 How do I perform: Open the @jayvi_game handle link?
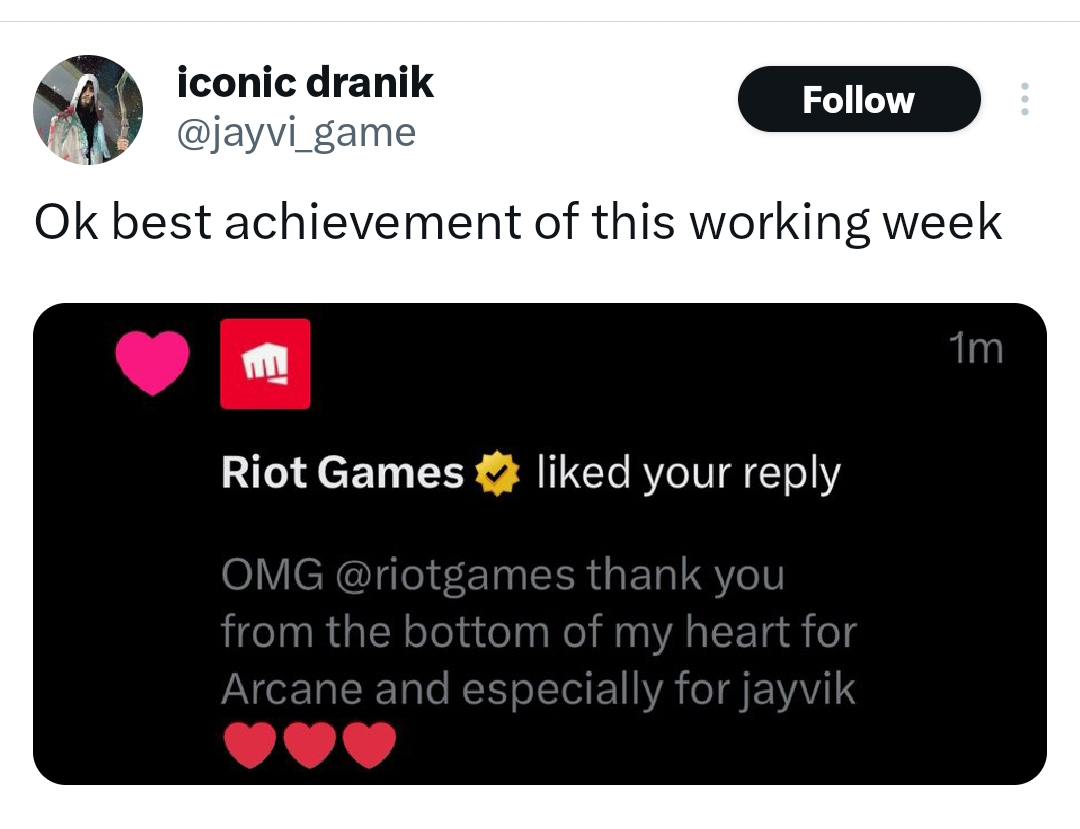pos(296,131)
